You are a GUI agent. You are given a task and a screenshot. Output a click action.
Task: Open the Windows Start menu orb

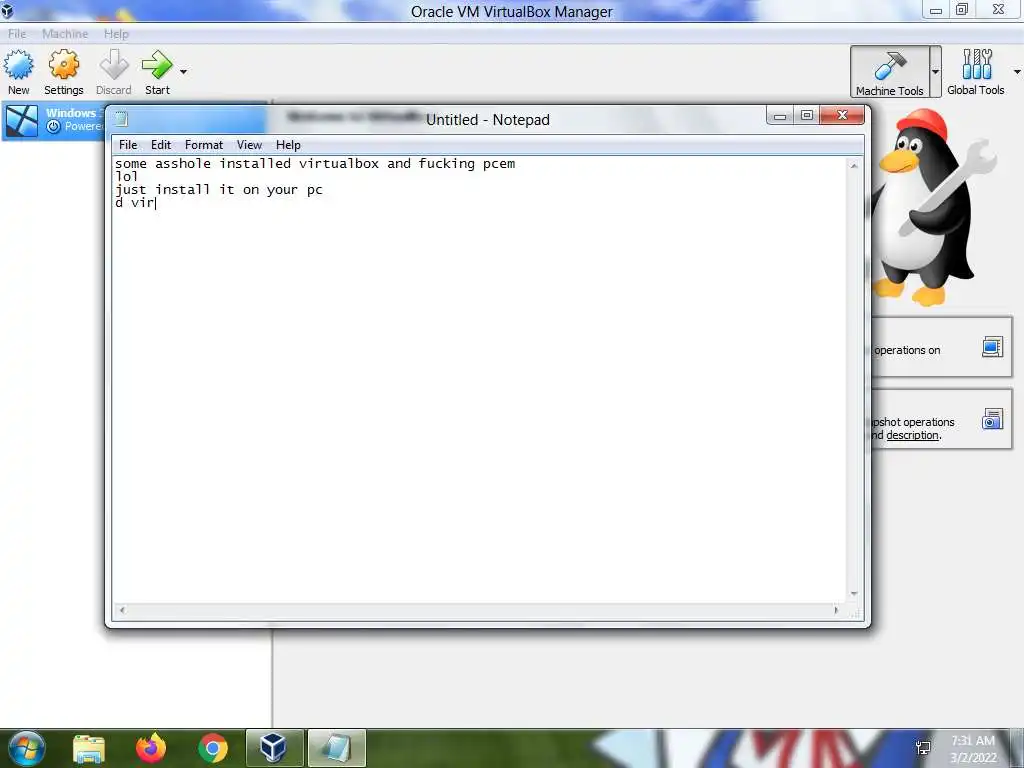(x=26, y=748)
